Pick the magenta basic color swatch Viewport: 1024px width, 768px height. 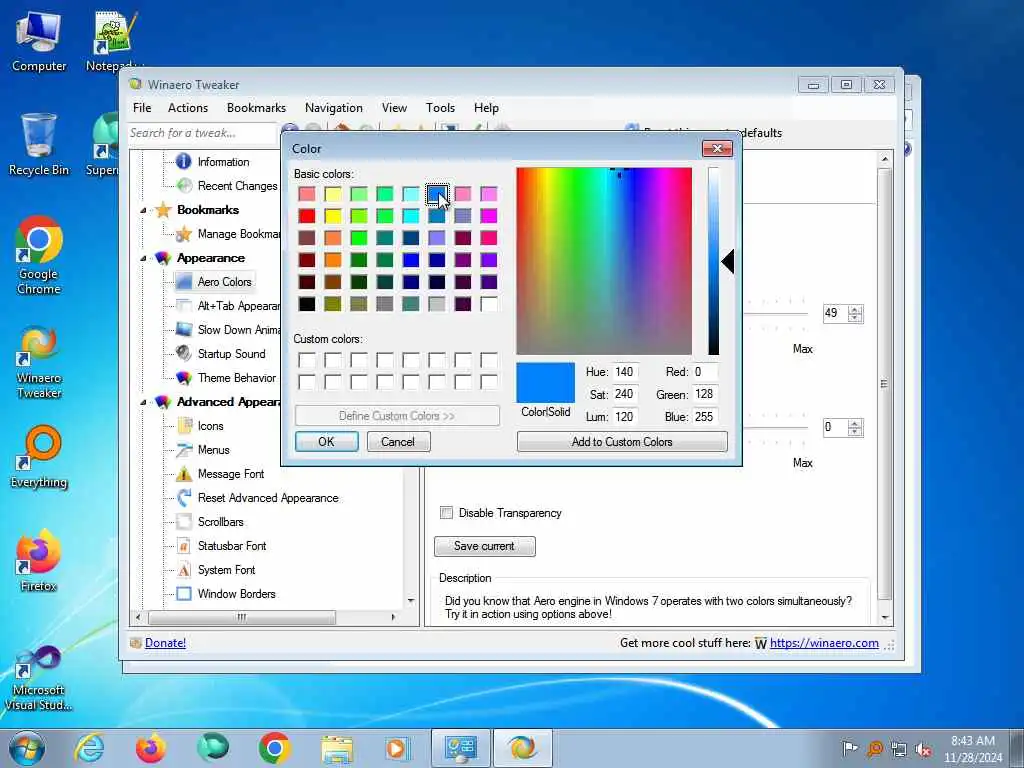pos(488,216)
